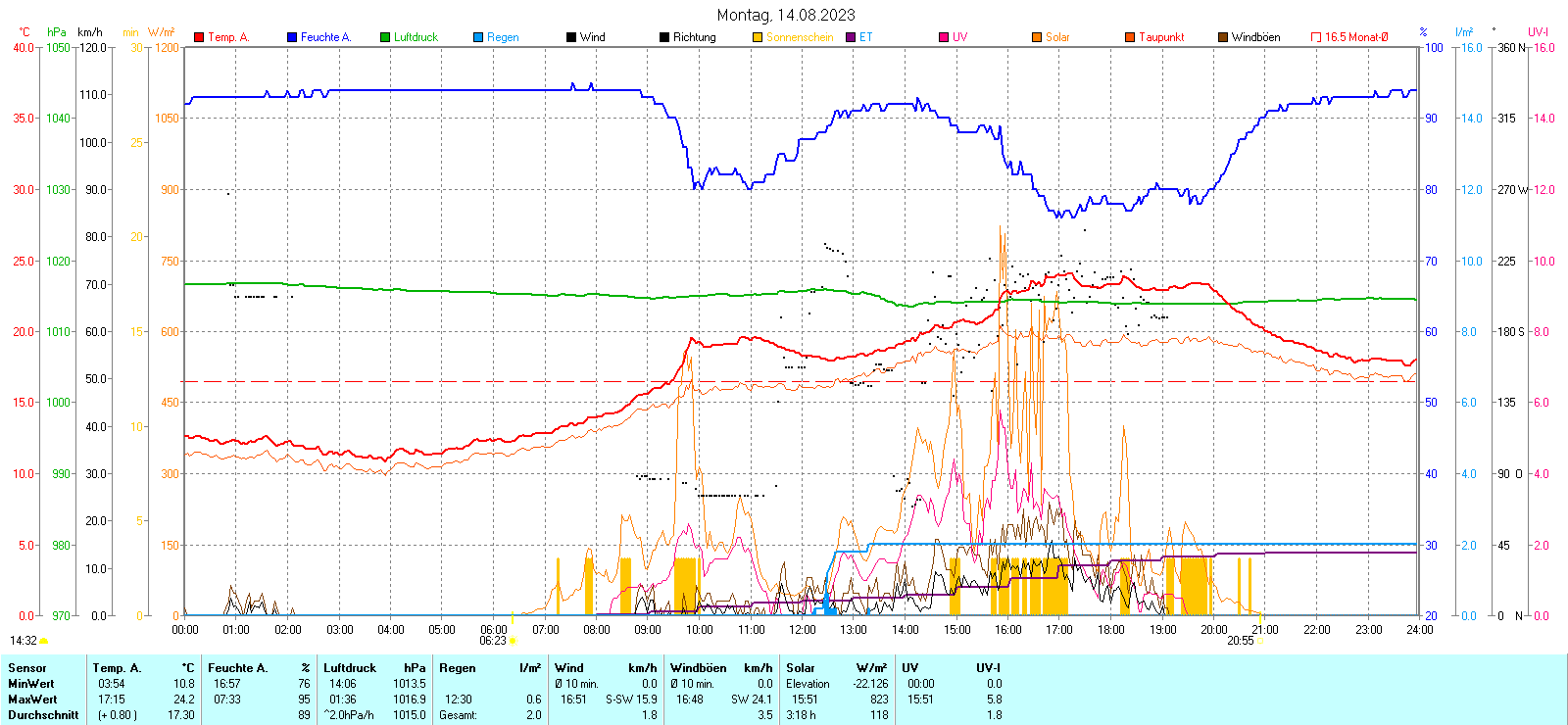The width and height of the screenshot is (1568, 725).
Task: Toggle the 16.5 Monat-Ø legend box
Action: 1316,37
